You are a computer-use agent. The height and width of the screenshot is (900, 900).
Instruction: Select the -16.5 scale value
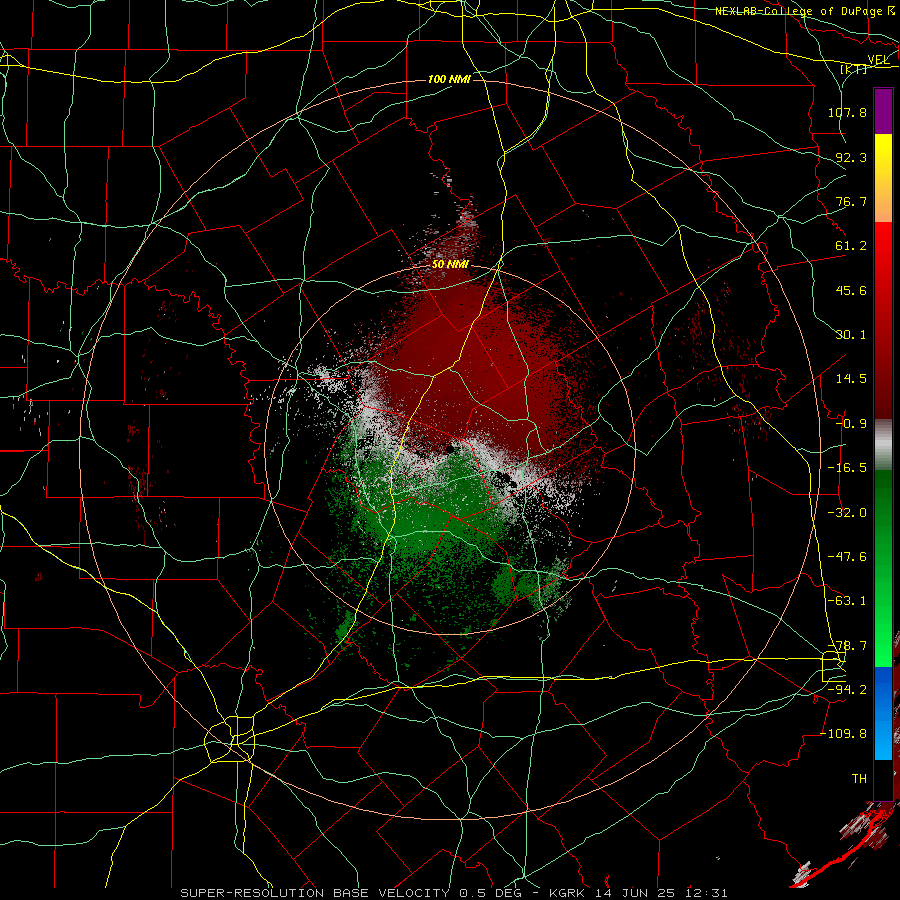coord(847,468)
